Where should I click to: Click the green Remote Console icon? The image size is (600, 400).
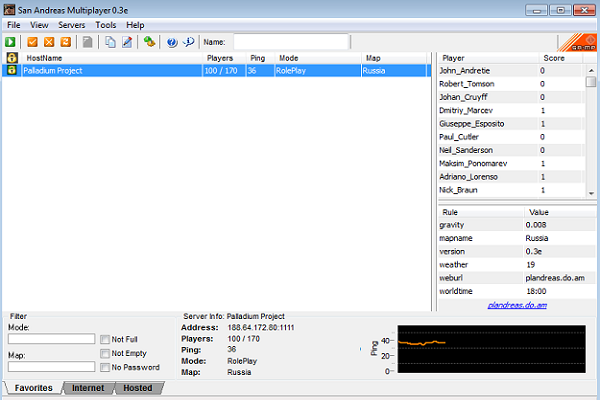(149, 42)
